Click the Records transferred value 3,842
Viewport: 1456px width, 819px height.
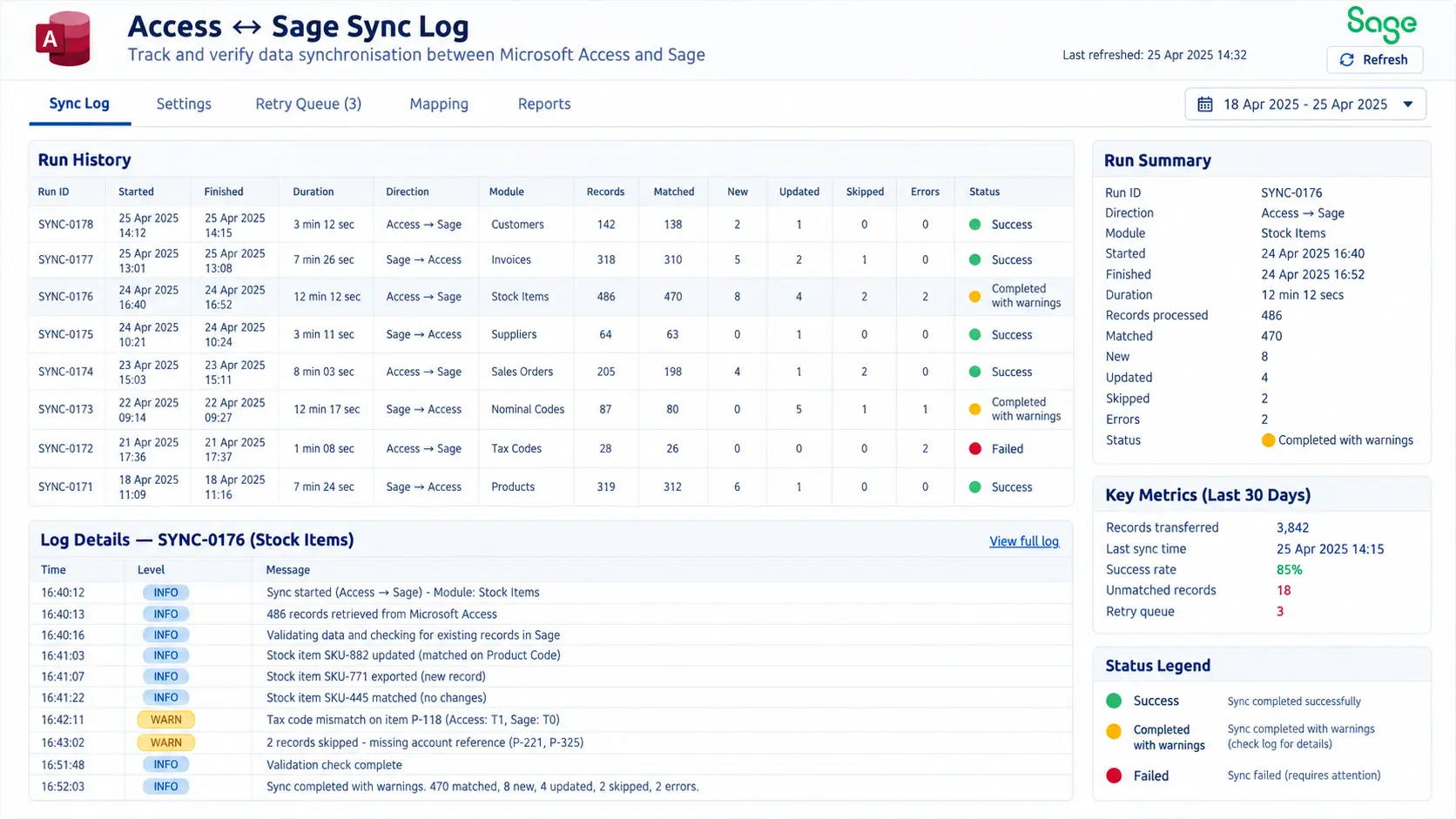tap(1292, 528)
